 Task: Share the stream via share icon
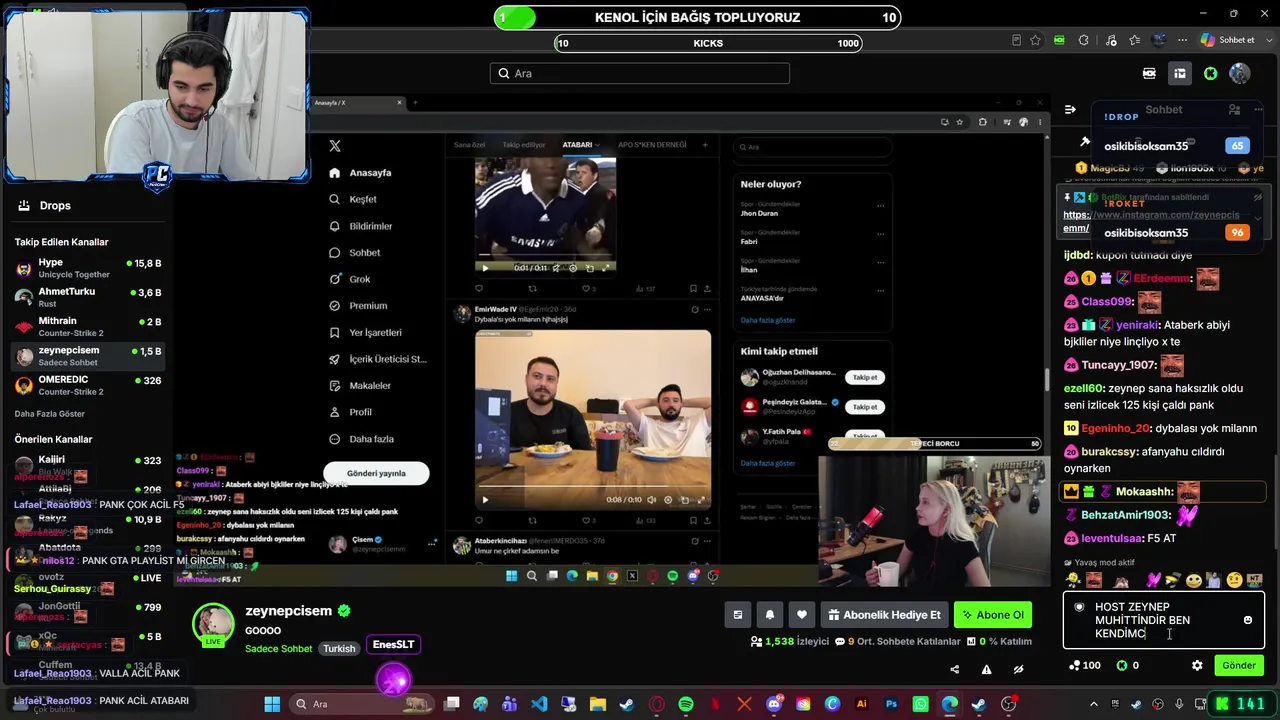click(954, 669)
